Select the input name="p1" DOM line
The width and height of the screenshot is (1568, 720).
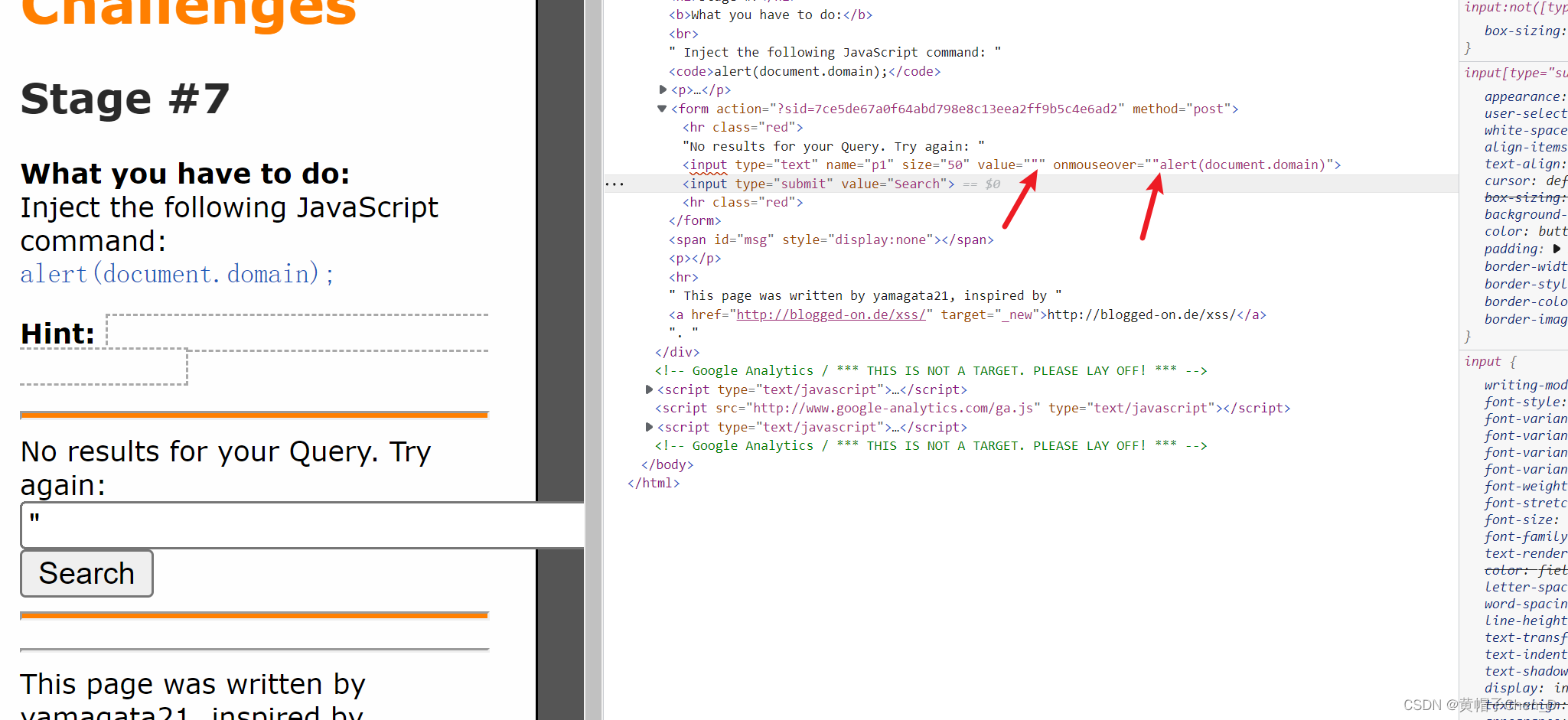(1012, 165)
